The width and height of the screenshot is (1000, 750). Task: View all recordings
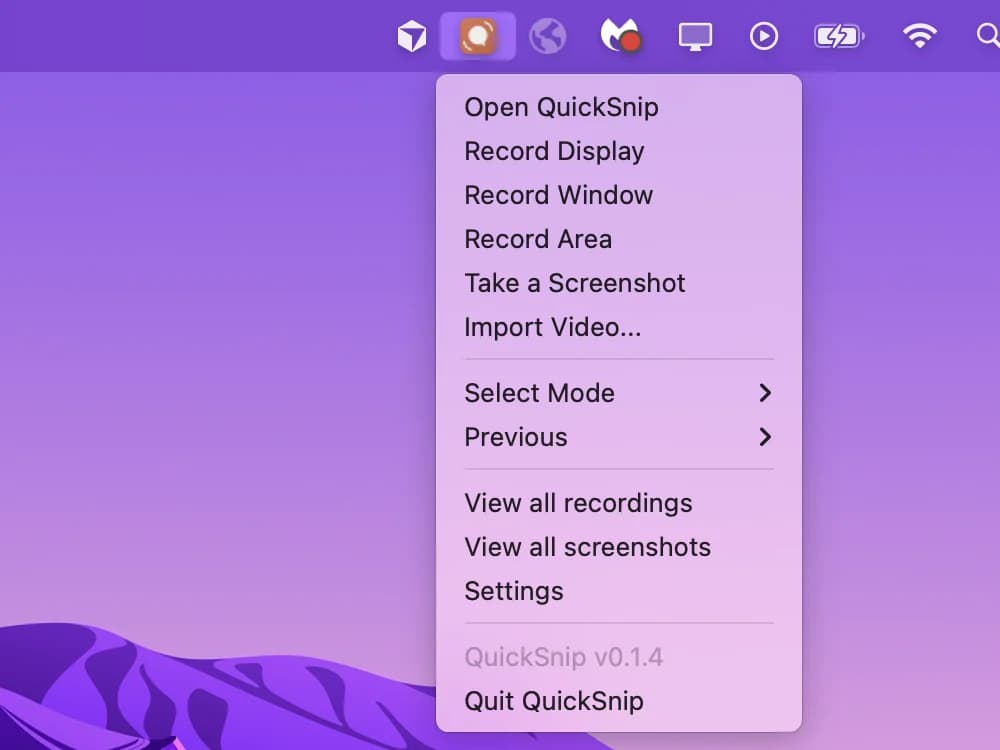[578, 503]
